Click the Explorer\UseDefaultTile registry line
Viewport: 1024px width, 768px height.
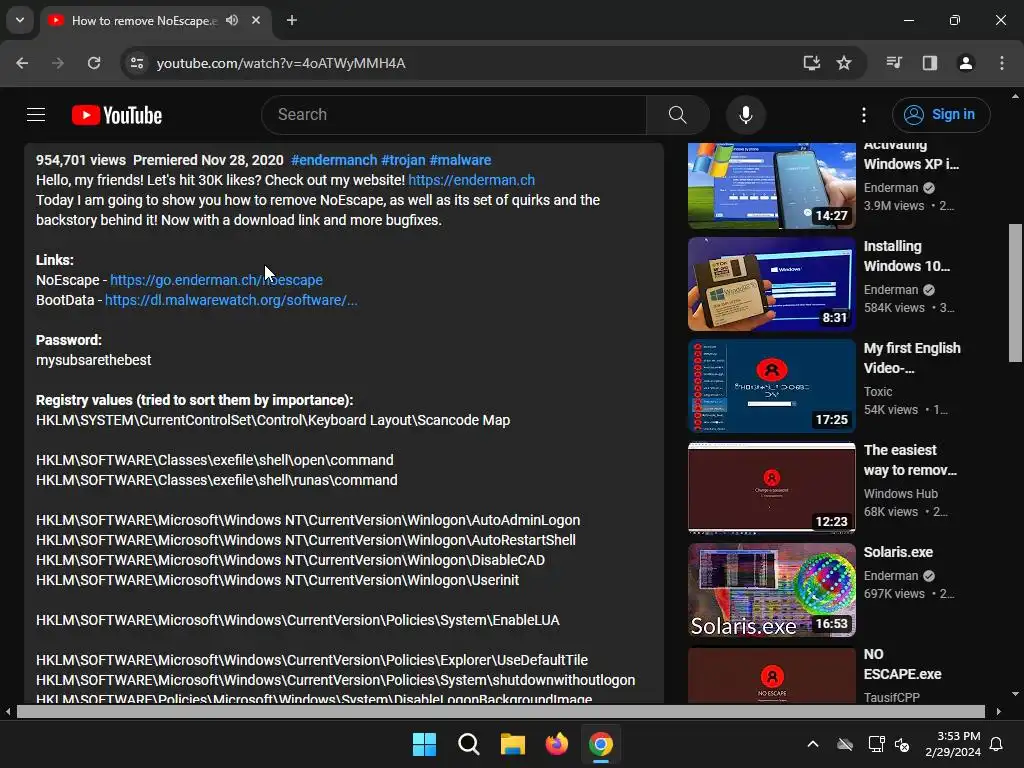tap(312, 660)
